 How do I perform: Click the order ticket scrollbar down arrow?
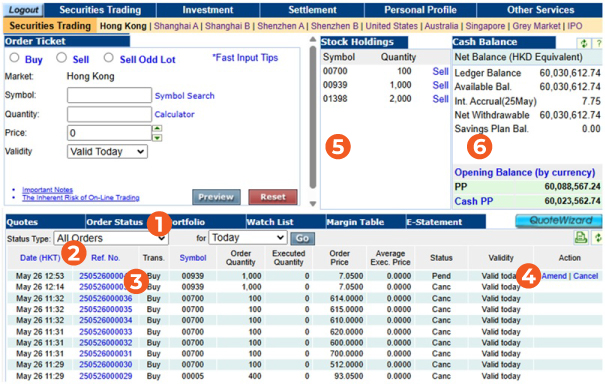tap(313, 204)
